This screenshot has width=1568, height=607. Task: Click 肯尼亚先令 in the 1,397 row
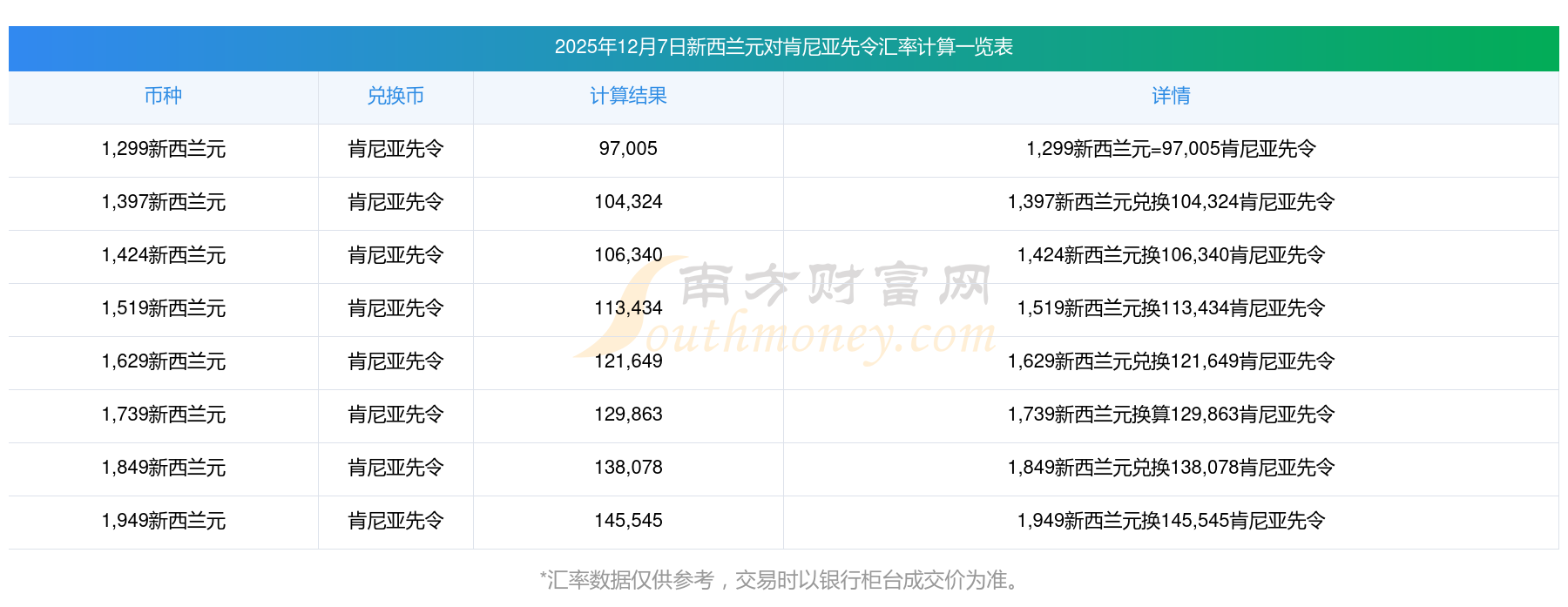coord(395,202)
